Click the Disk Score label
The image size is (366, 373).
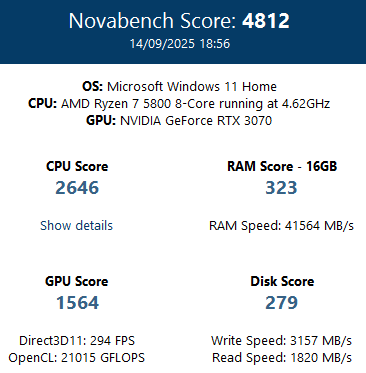click(x=282, y=281)
